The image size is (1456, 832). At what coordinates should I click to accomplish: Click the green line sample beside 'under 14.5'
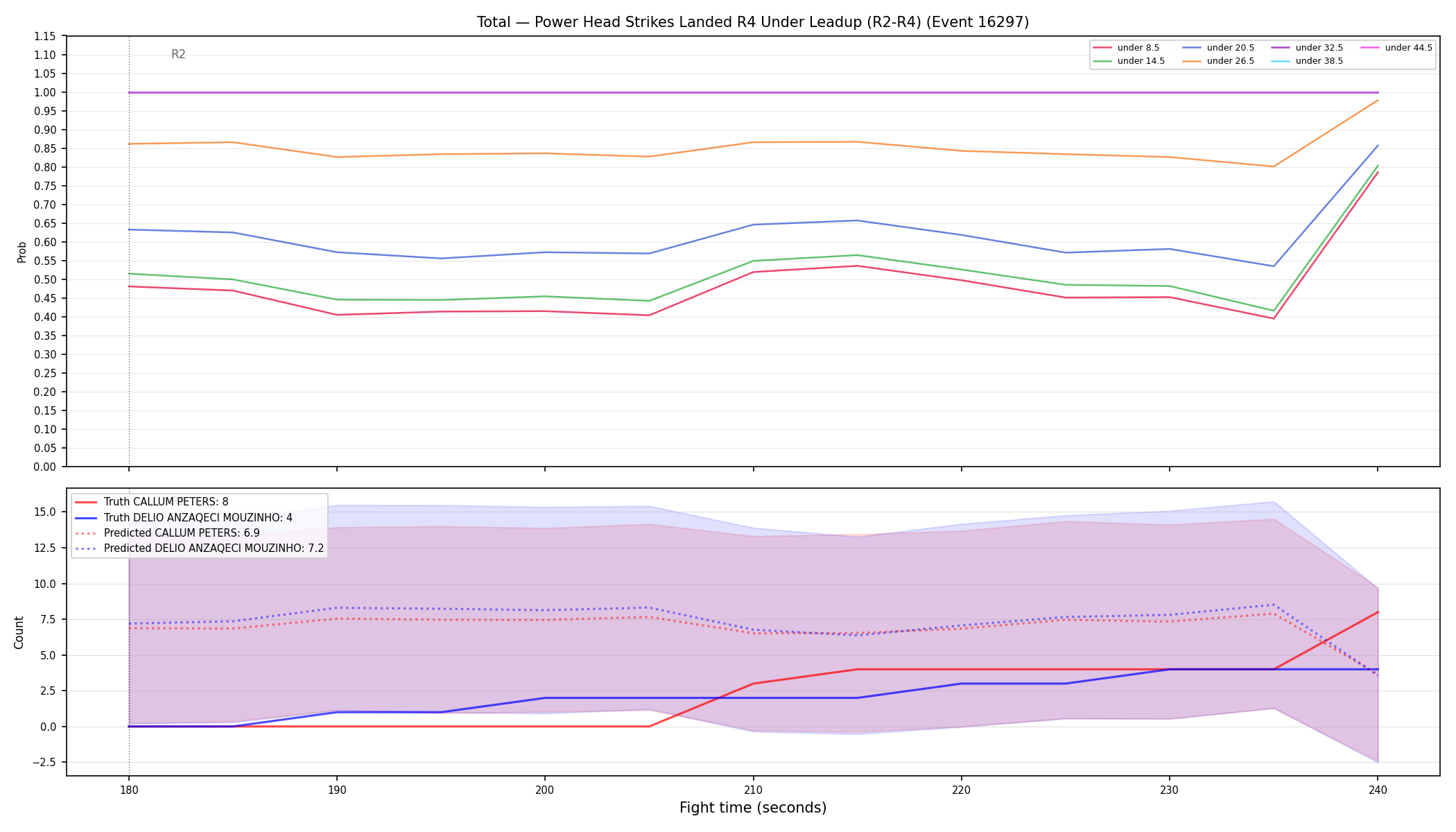tap(1102, 61)
